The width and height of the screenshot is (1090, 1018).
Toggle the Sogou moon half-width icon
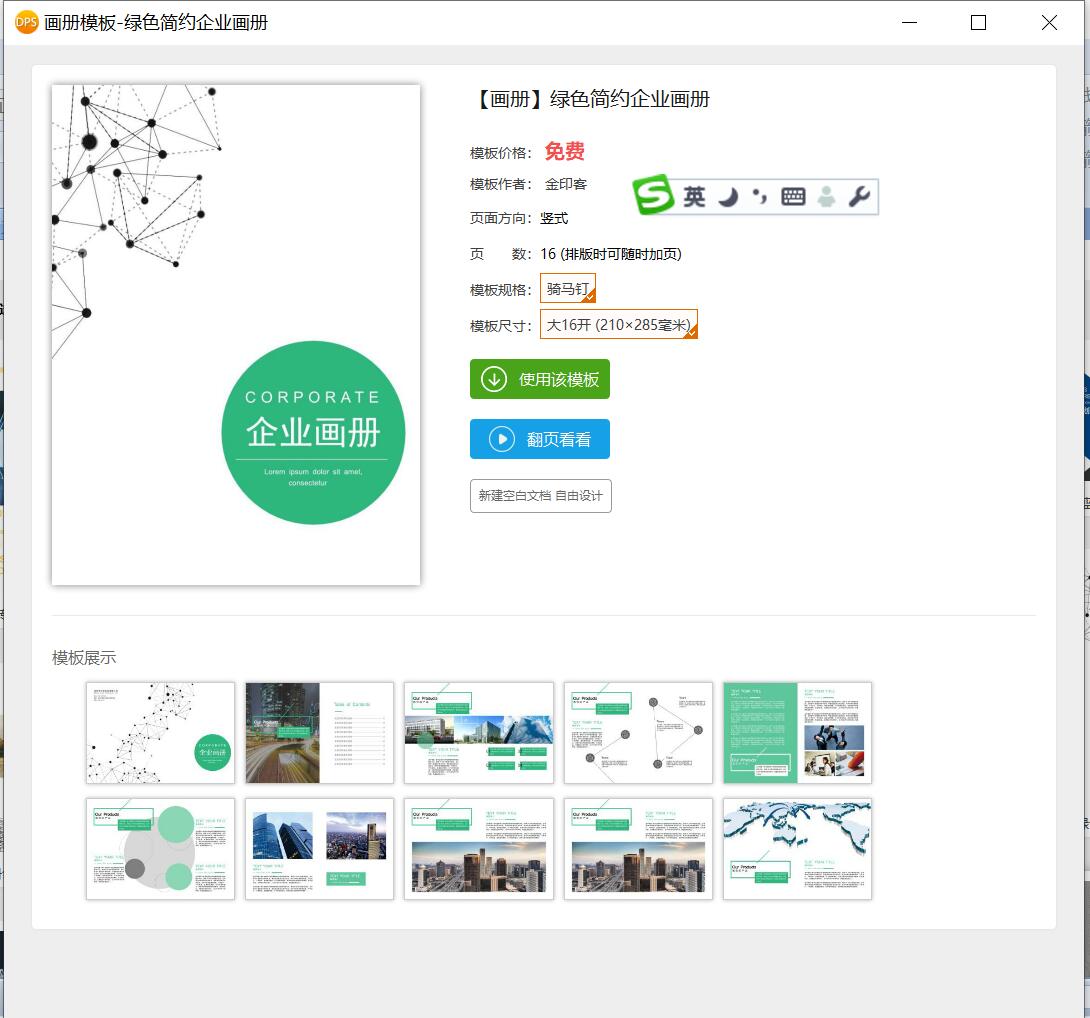(728, 197)
